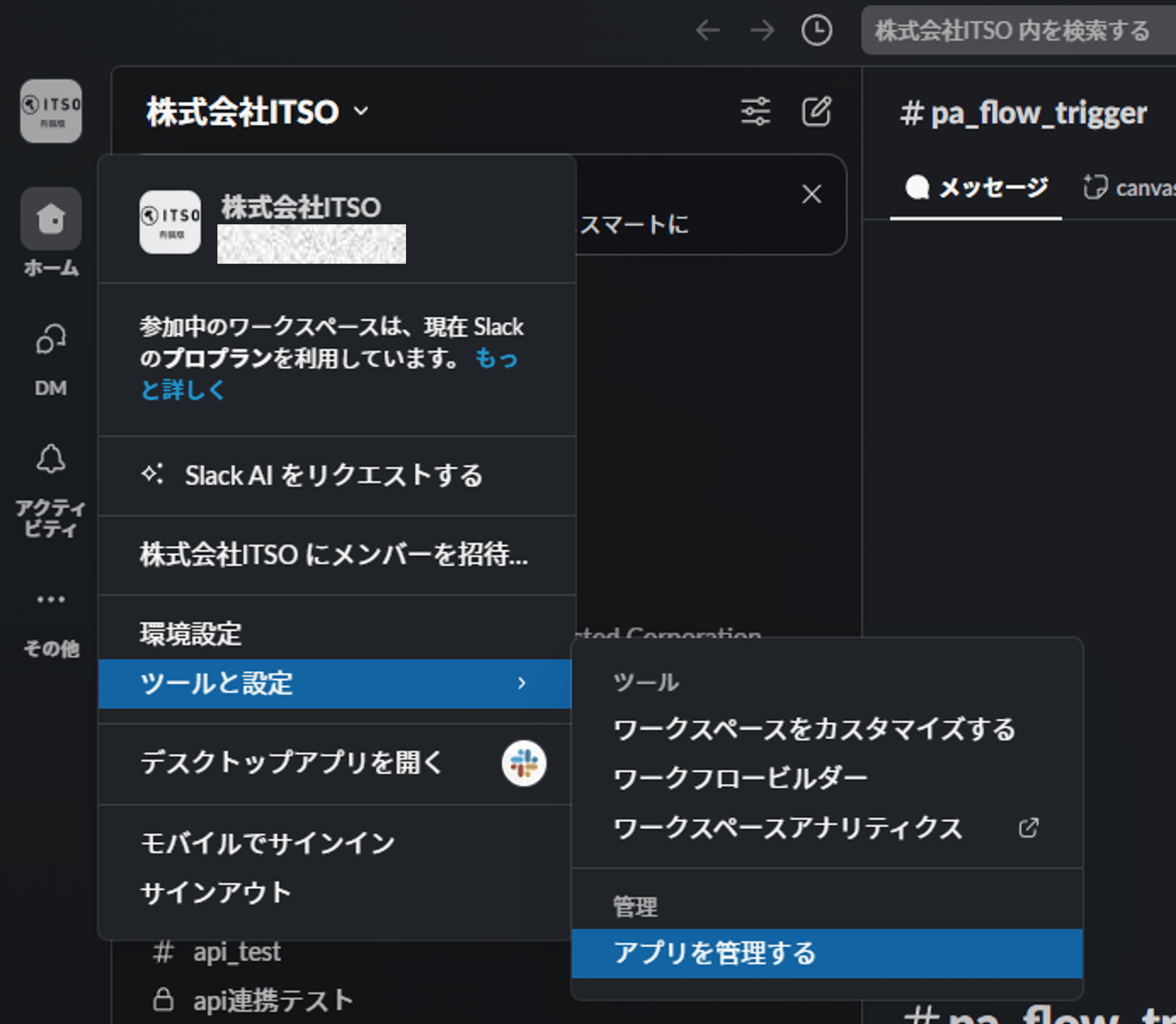
Task: Click the forward navigation arrow
Action: 762,30
